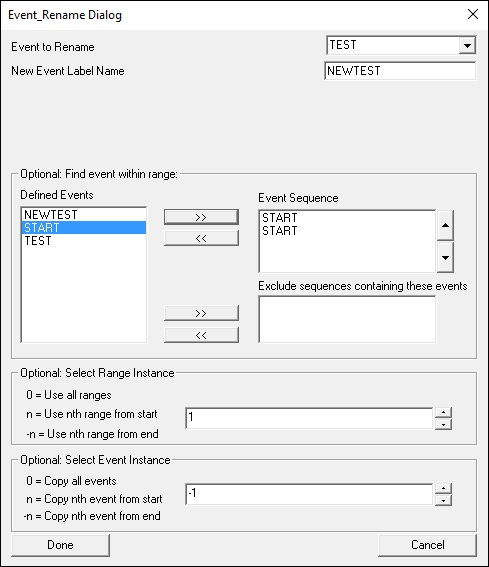Screen dimensions: 489x567
Task: Move sequence event down with down arrow
Action: (445, 257)
